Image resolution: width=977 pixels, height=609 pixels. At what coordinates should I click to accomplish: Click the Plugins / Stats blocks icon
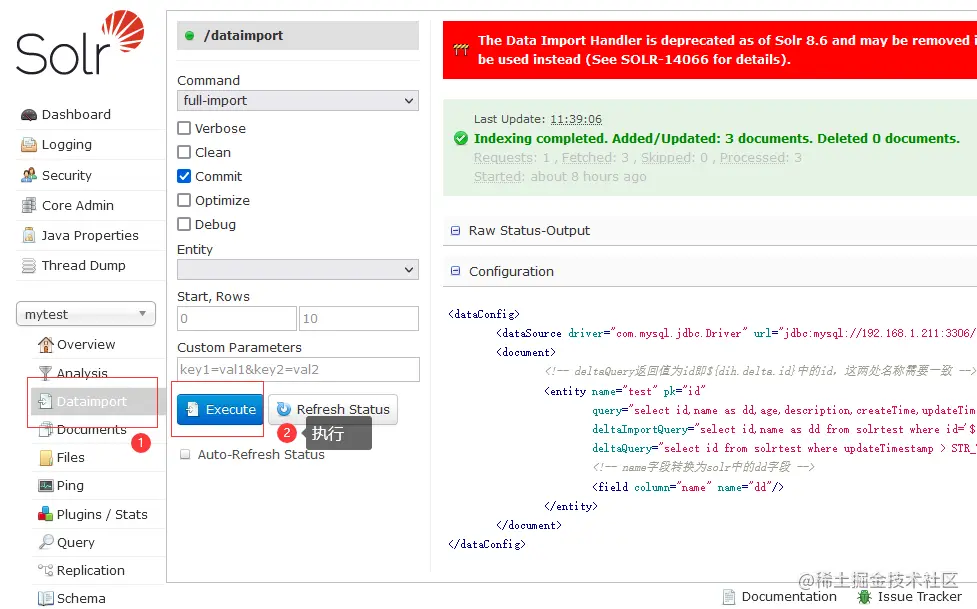(45, 514)
